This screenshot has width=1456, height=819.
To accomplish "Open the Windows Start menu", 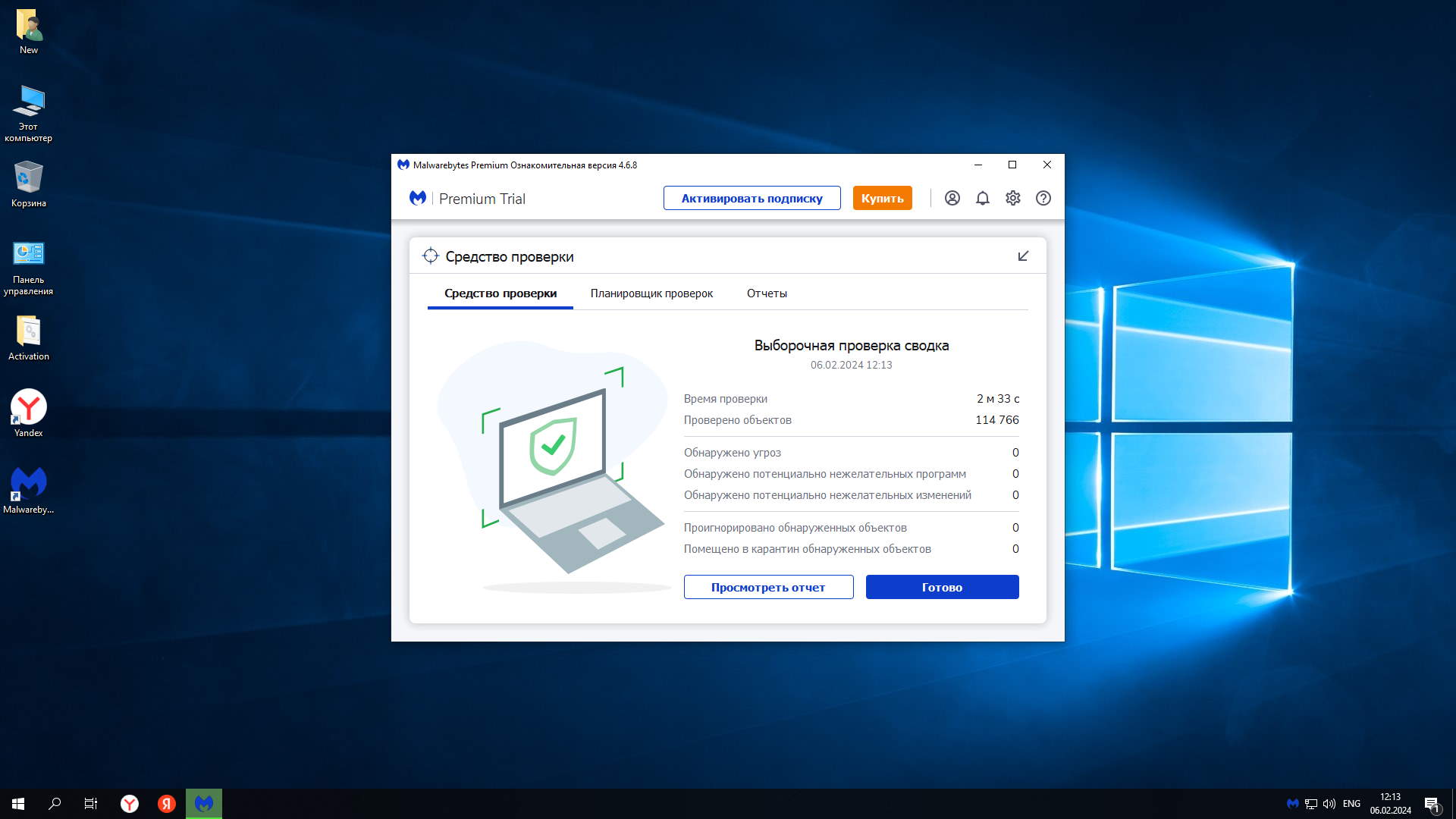I will pos(18,804).
